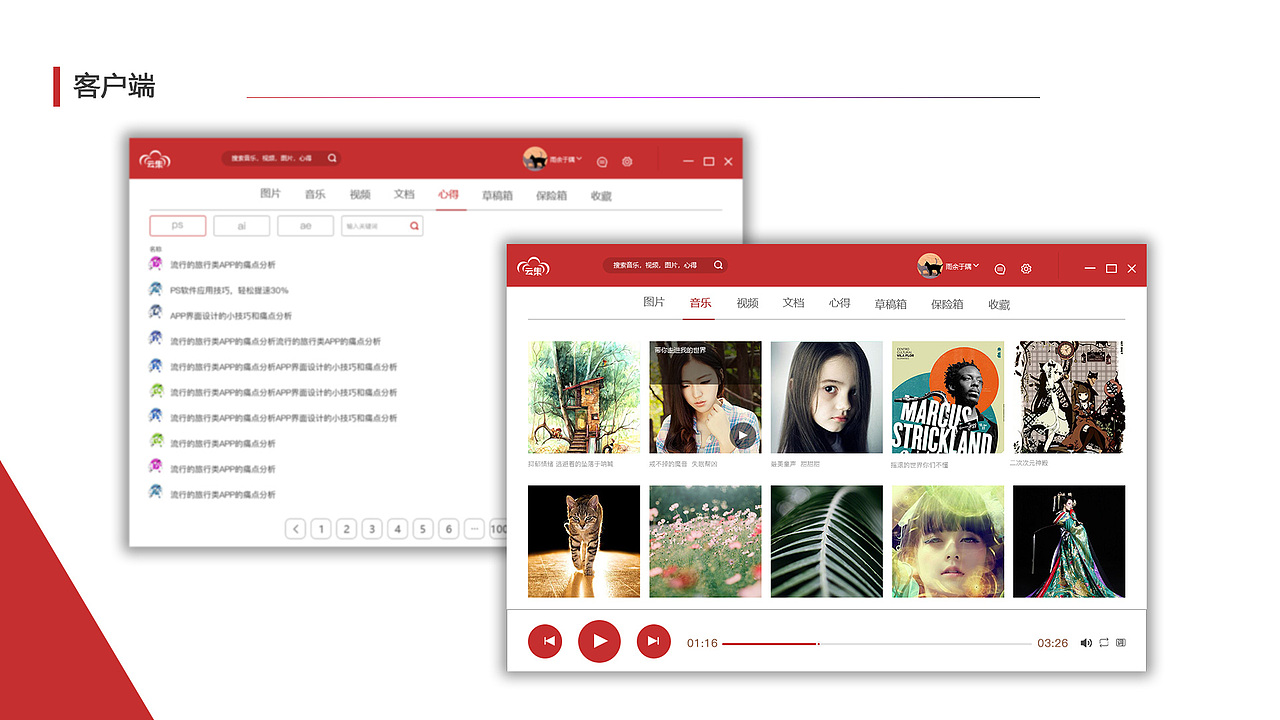Click the search field in the music window
Screen dimensions: 1280x720
pyautogui.click(x=665, y=266)
